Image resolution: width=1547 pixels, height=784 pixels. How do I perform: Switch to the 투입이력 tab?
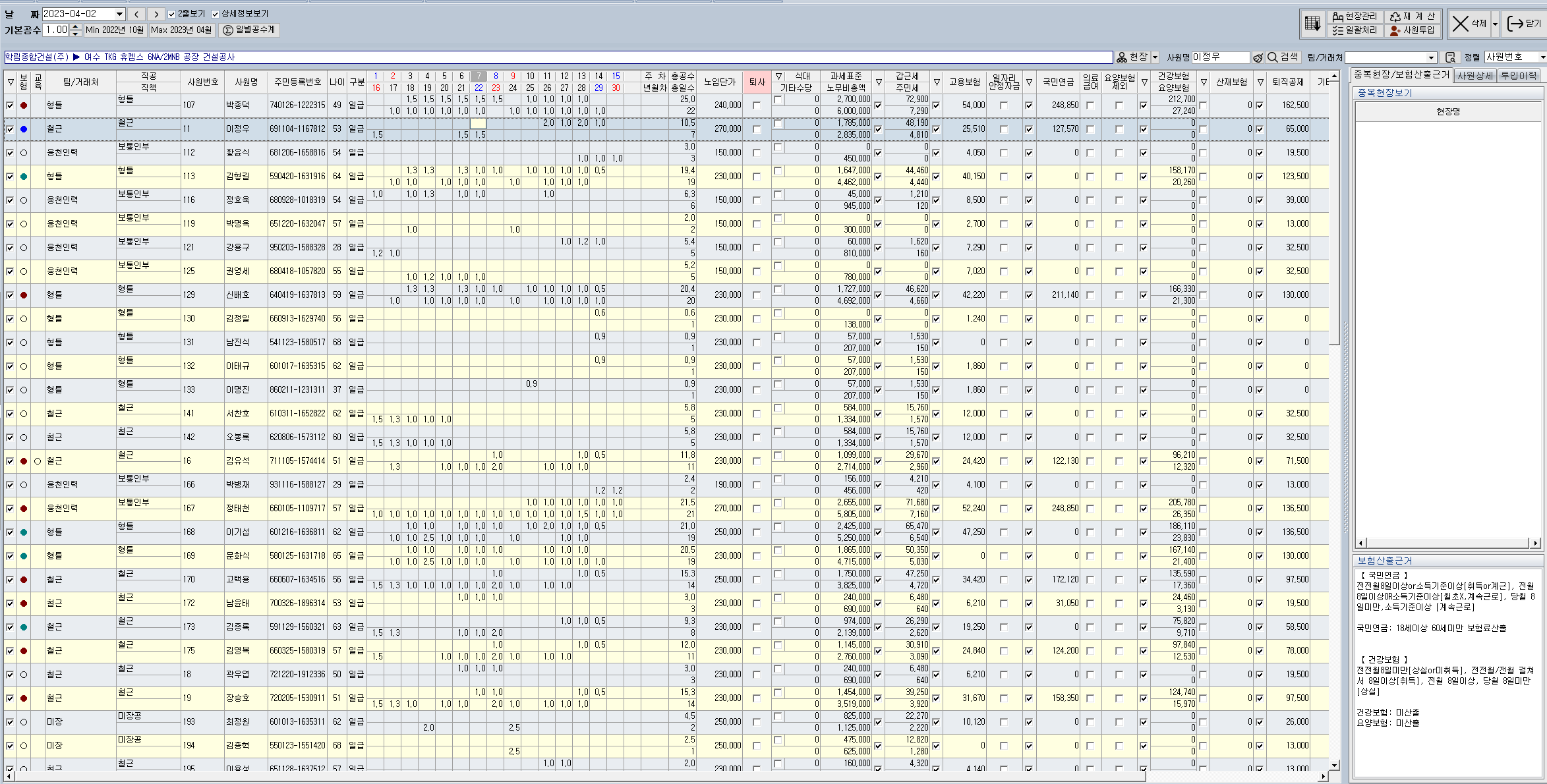pos(1519,76)
